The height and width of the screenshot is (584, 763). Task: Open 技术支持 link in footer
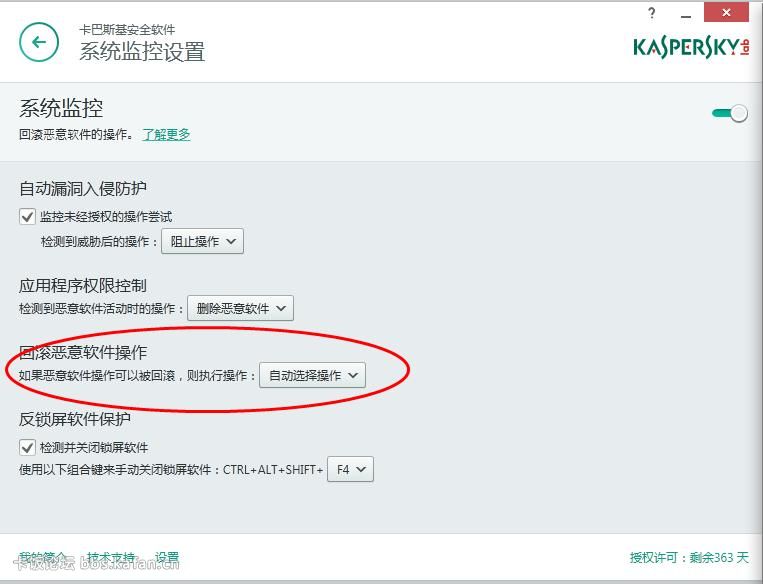pyautogui.click(x=111, y=558)
